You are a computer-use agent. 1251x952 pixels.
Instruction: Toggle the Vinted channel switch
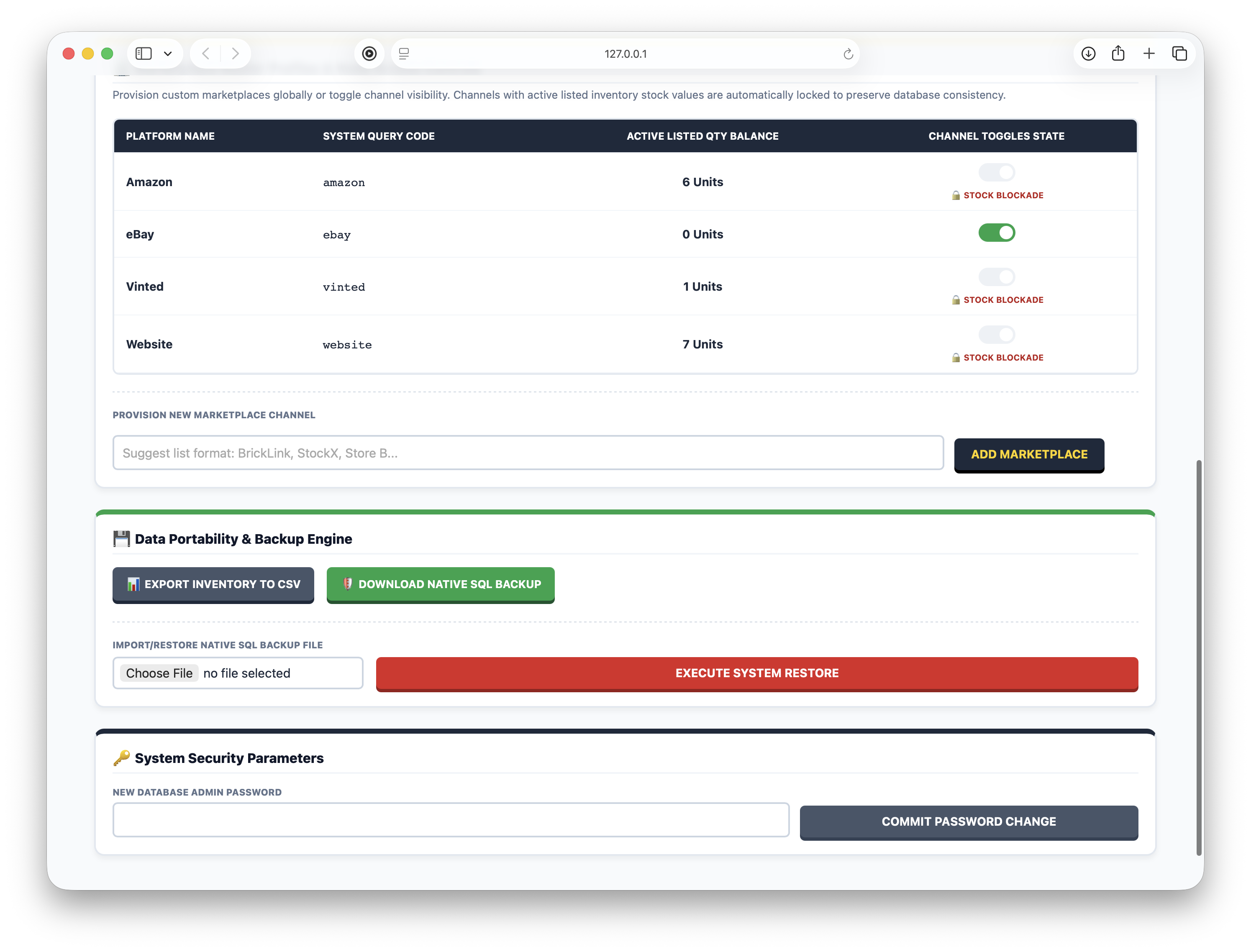(997, 276)
